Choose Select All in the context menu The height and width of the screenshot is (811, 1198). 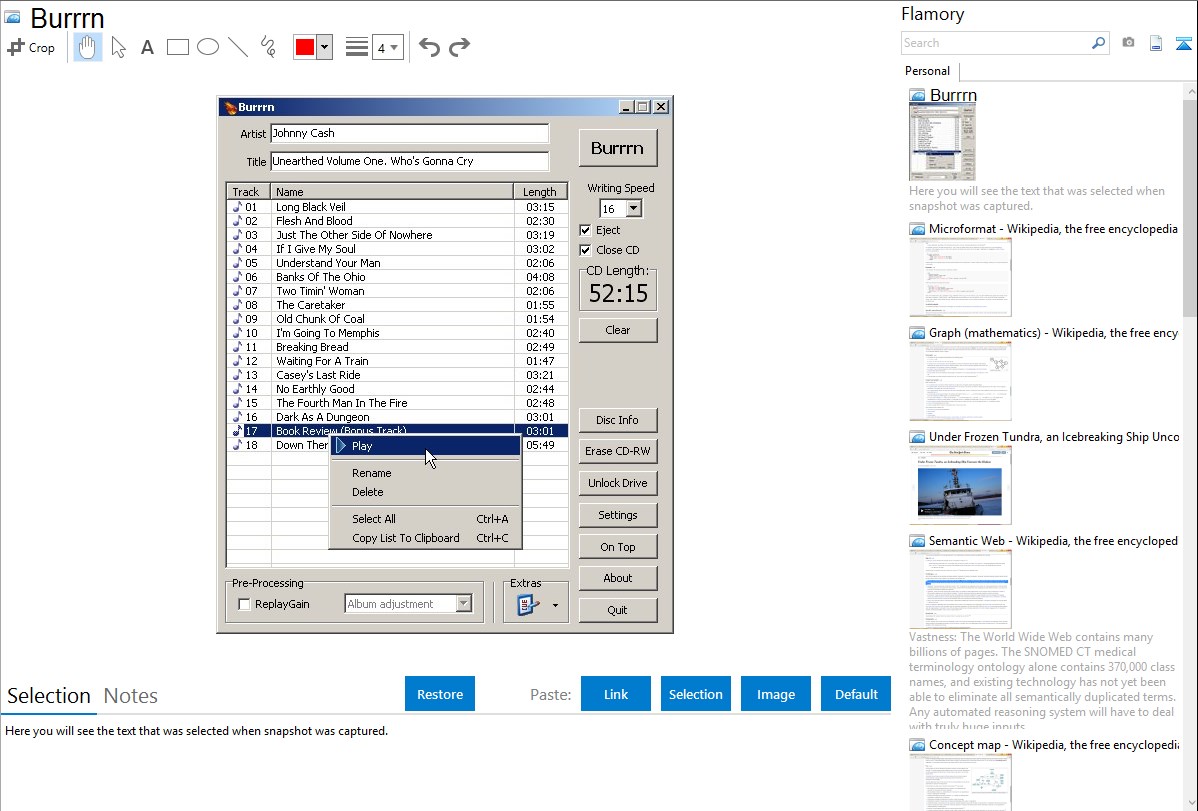(x=426, y=519)
